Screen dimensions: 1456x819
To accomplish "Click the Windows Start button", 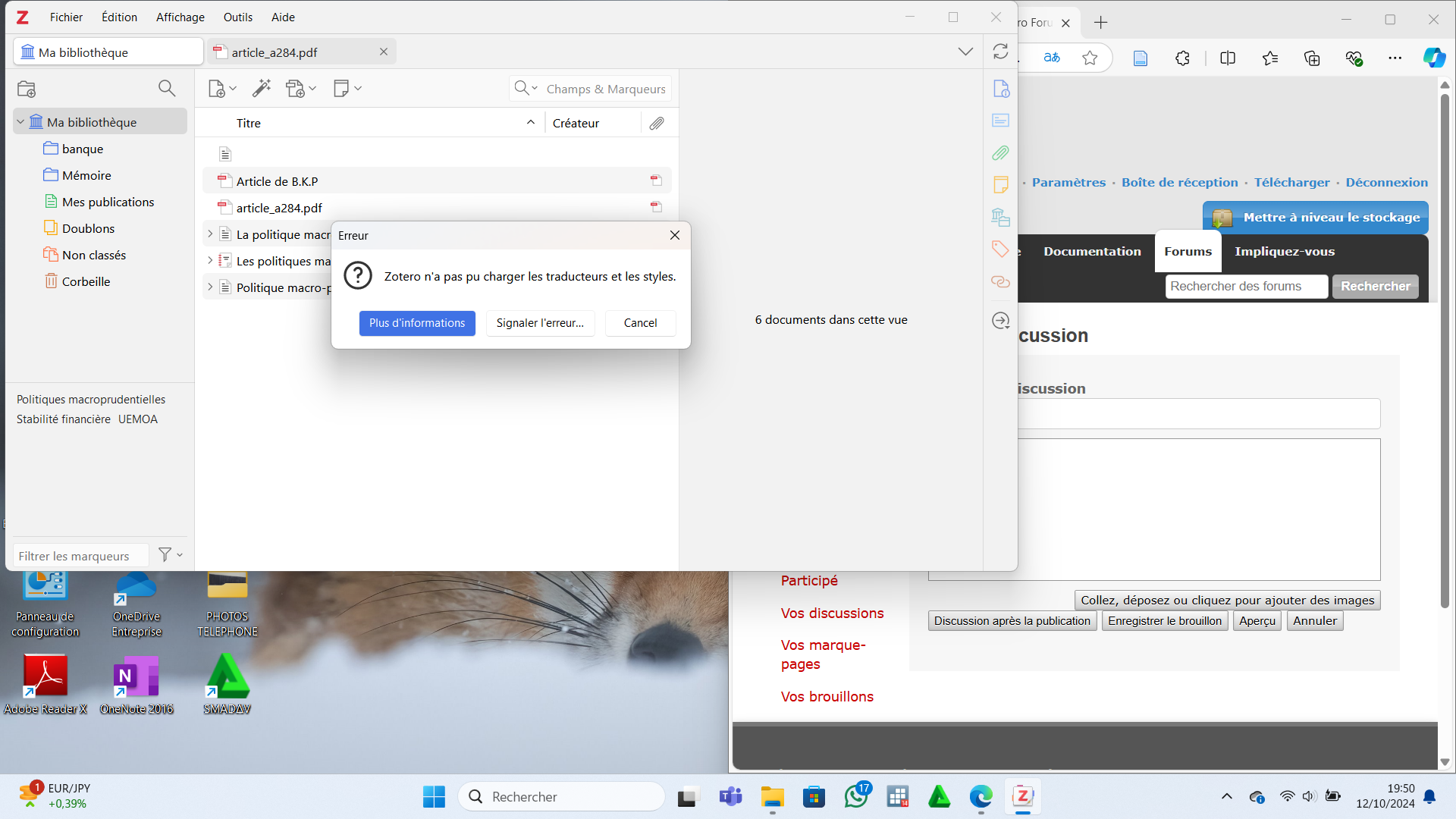I will coord(434,796).
